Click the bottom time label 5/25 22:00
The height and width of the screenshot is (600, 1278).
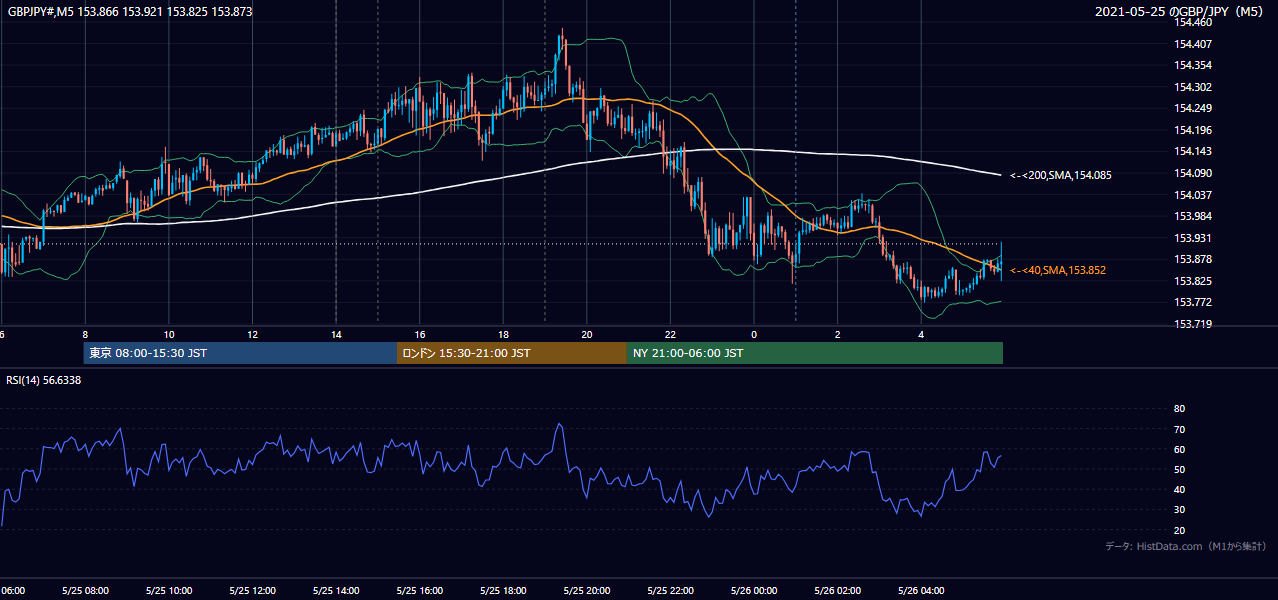click(x=670, y=591)
